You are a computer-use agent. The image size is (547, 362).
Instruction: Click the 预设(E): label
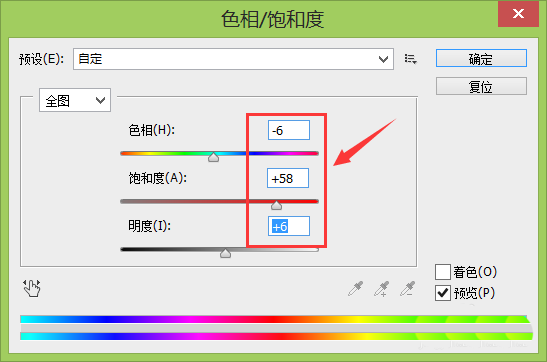pyautogui.click(x=42, y=59)
